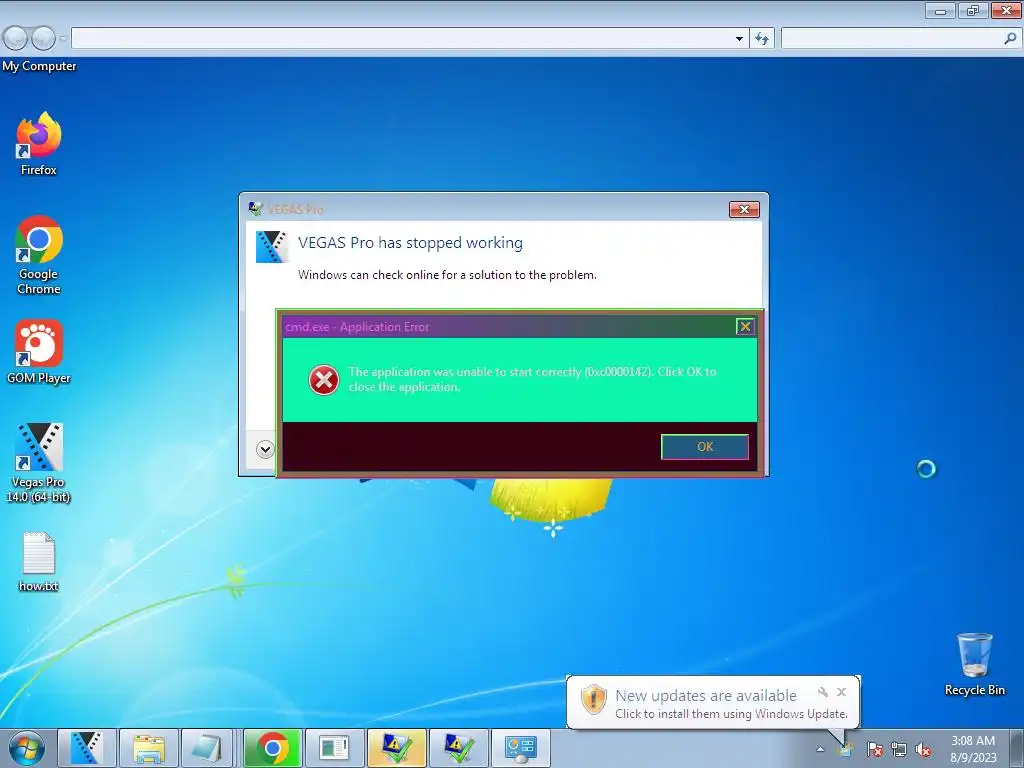Image resolution: width=1024 pixels, height=768 pixels.
Task: Switch to VEGAS Pro in the taskbar
Action: coord(87,748)
